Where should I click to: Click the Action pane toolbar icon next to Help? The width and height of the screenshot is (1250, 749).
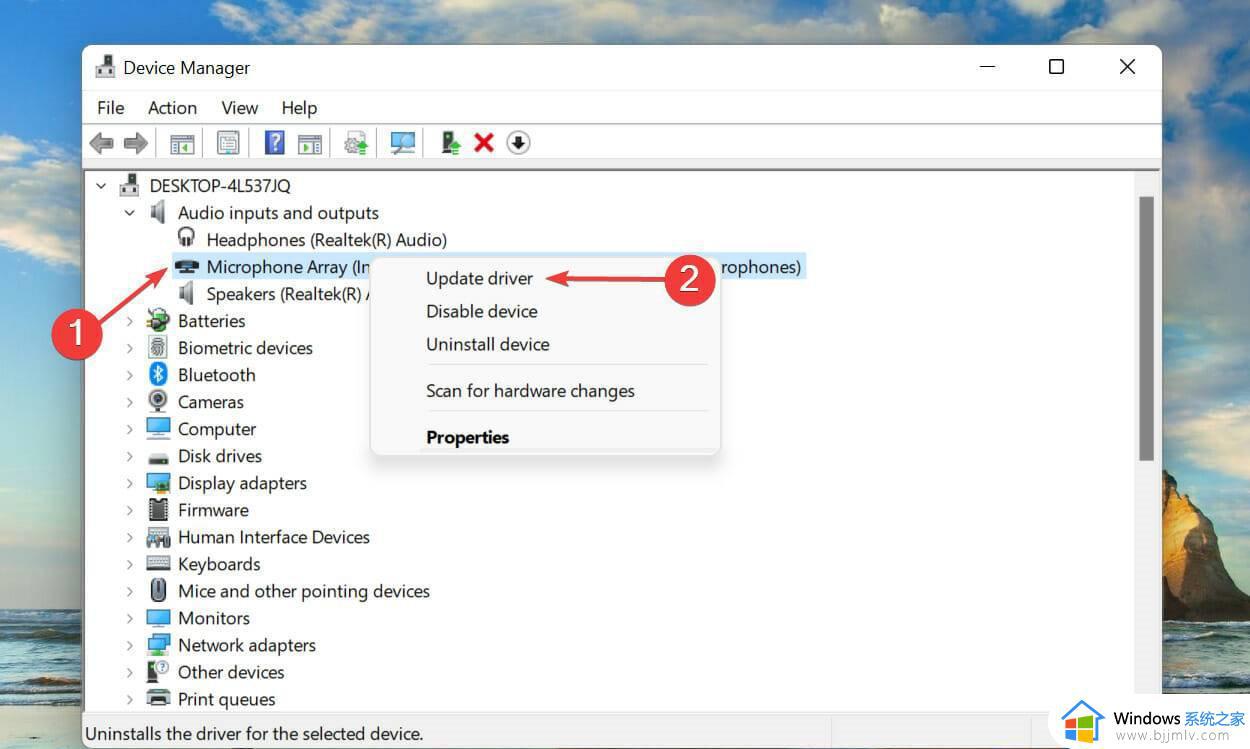[310, 143]
